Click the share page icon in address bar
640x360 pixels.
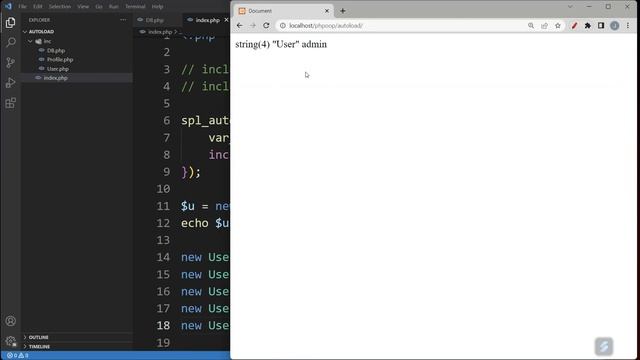[x=544, y=26]
